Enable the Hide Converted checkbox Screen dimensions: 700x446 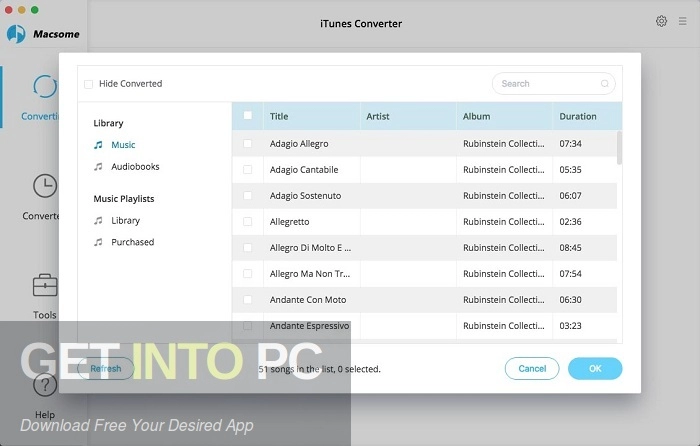coord(88,84)
